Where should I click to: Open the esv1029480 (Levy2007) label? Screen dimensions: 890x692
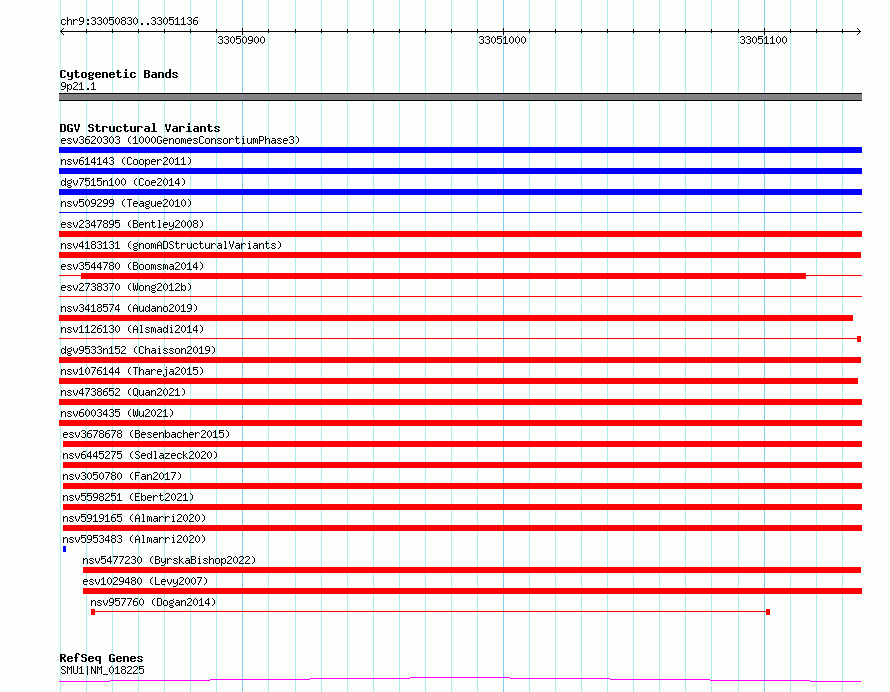coord(145,581)
